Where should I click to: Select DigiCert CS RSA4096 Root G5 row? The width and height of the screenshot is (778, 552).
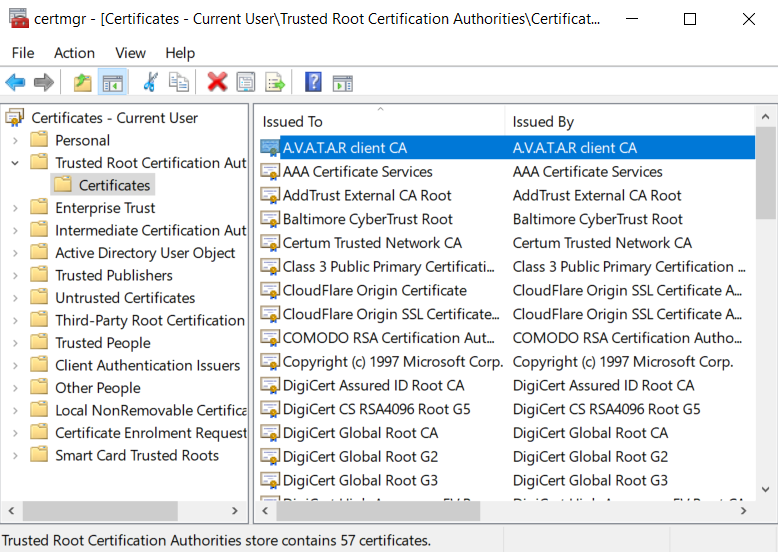(506, 409)
